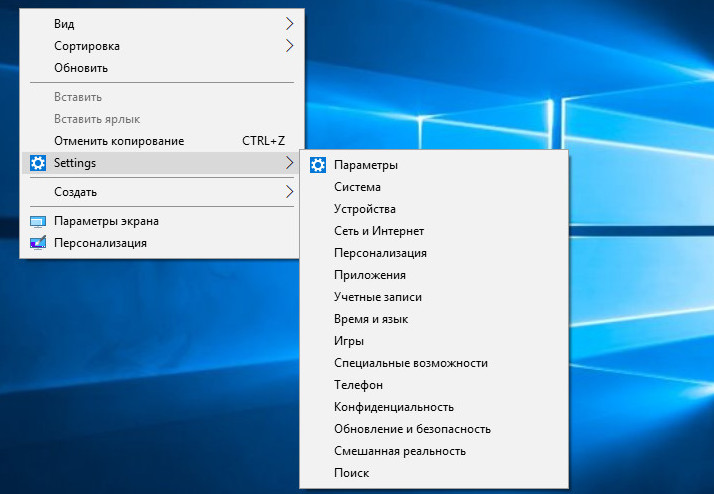
Task: Open Параметры экрана from context menu
Action: click(x=160, y=221)
